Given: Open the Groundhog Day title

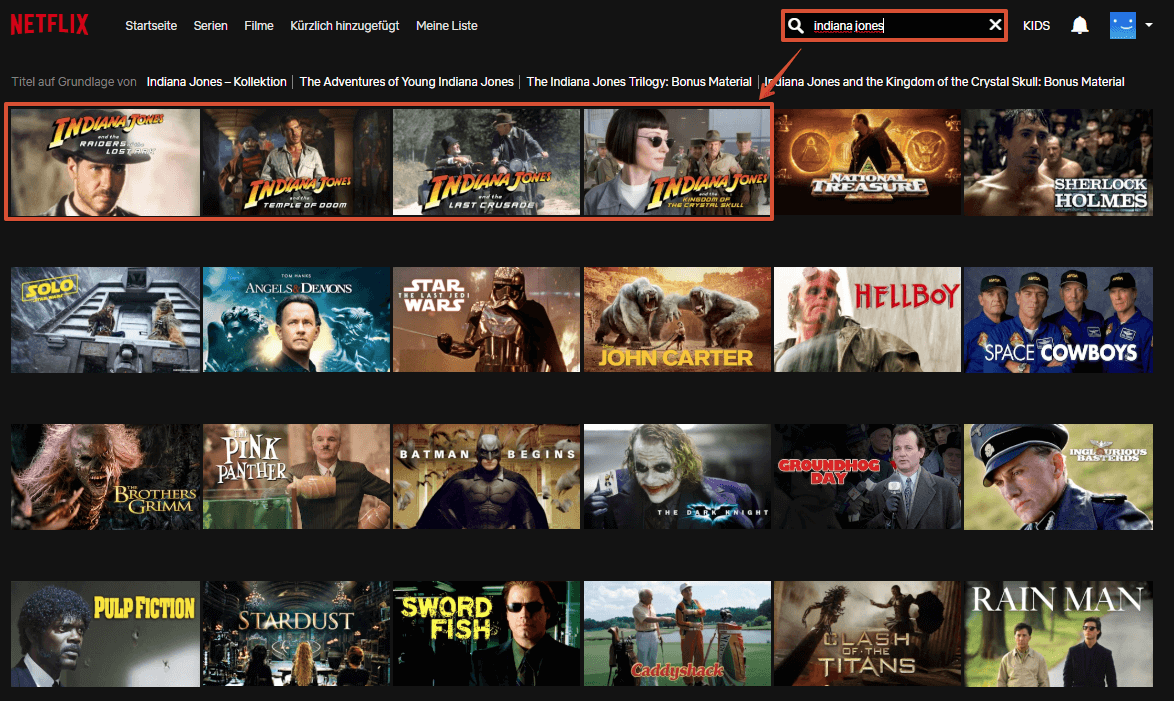Looking at the screenshot, I should pos(867,477).
